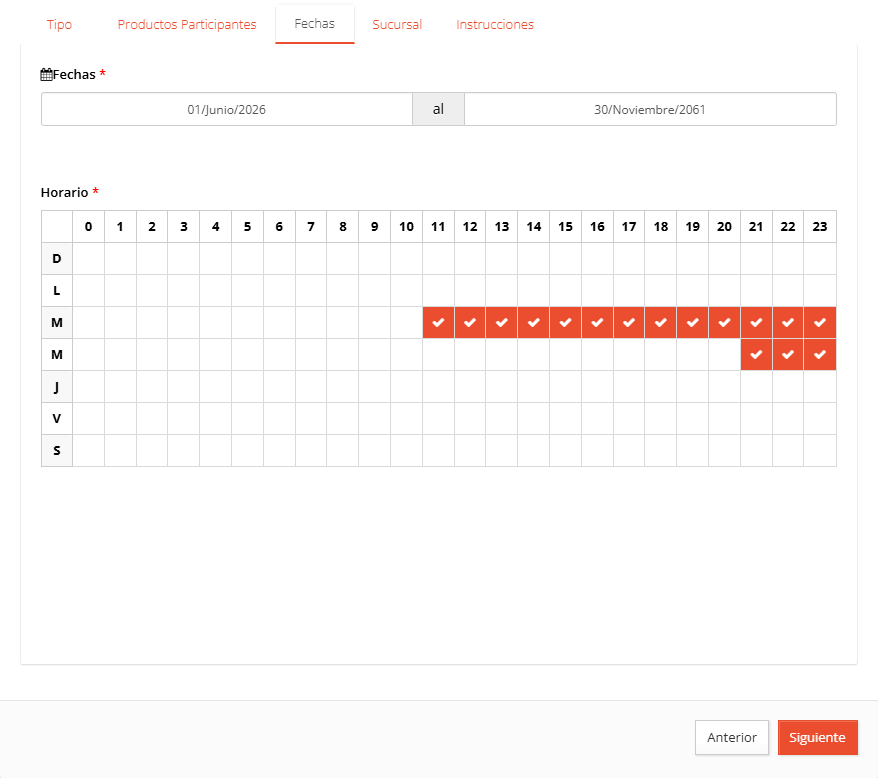Image resolution: width=878 pixels, height=778 pixels.
Task: Toggle Wednesday hour 22 checked cell
Action: (x=788, y=355)
